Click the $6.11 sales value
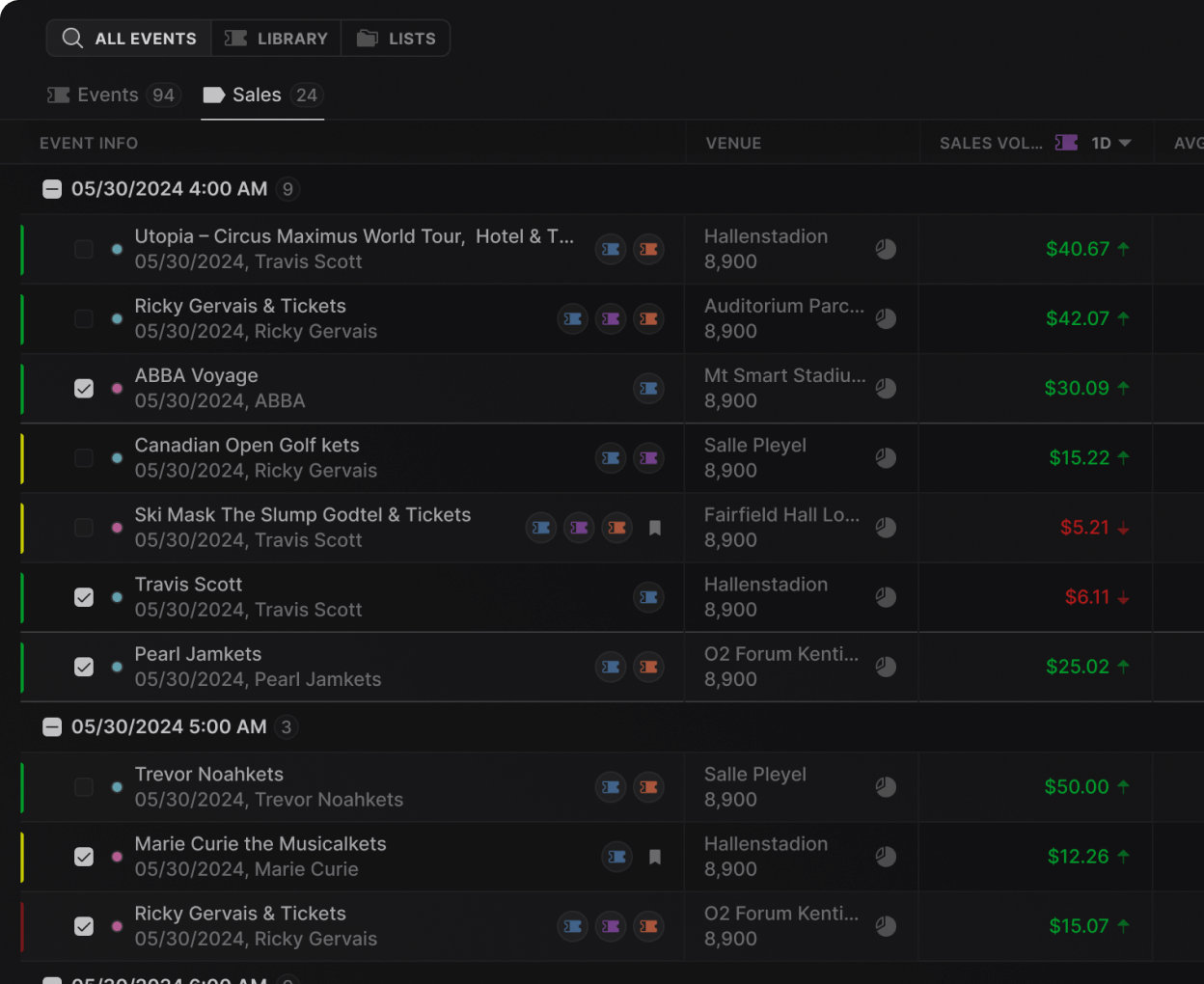 (x=1087, y=597)
